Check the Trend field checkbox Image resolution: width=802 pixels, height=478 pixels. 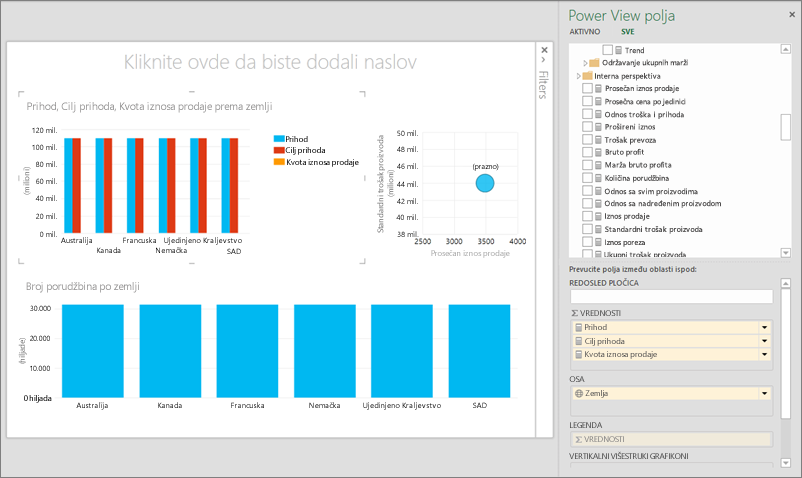click(x=608, y=50)
